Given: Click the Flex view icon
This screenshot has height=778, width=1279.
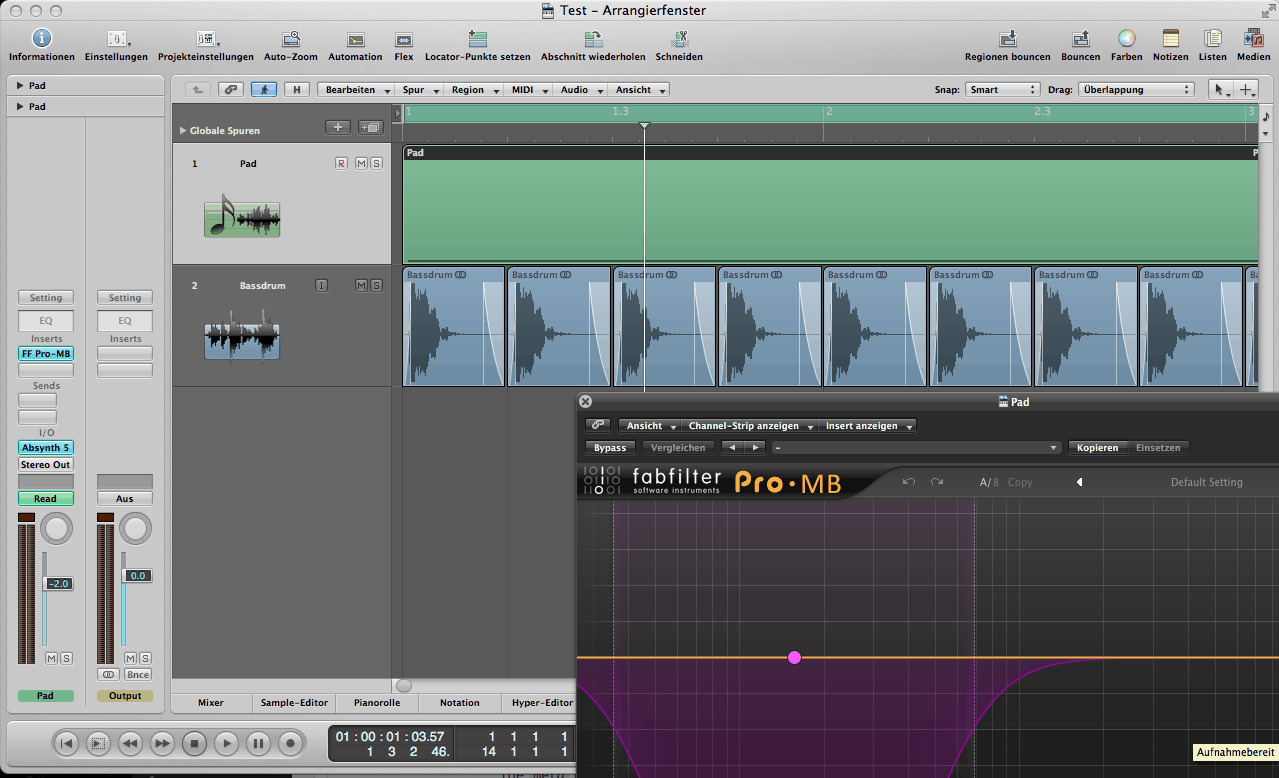Looking at the screenshot, I should (404, 39).
